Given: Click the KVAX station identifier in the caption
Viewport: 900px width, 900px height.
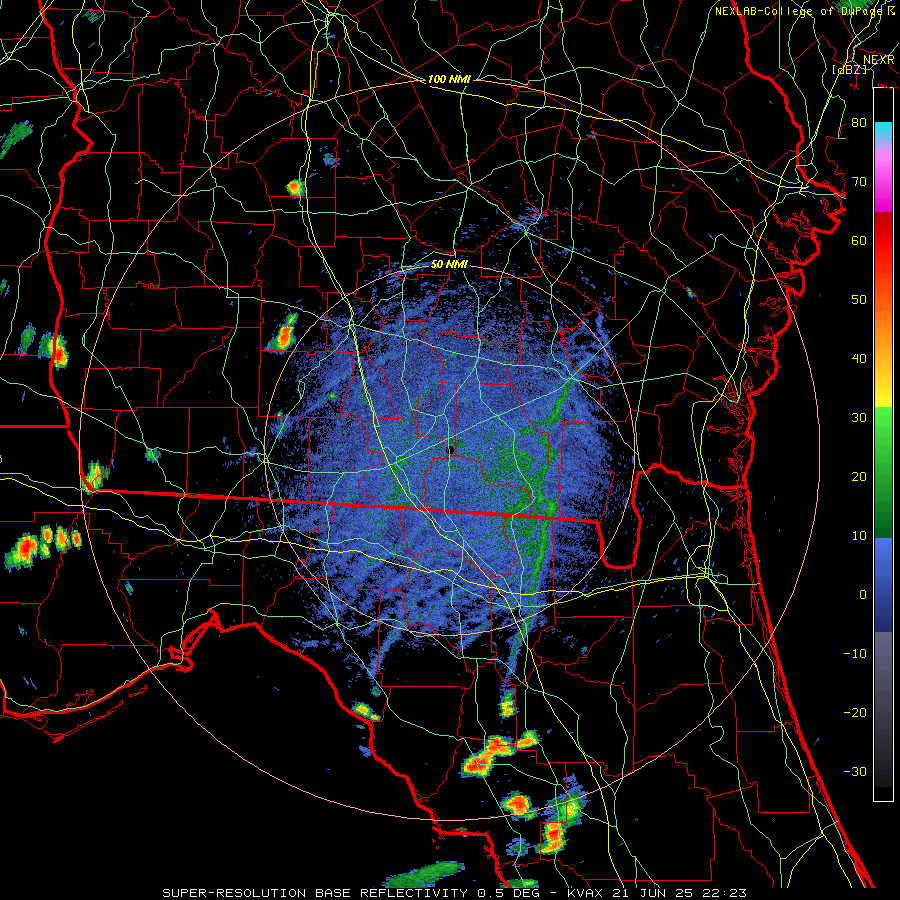Looking at the screenshot, I should pyautogui.click(x=585, y=893).
